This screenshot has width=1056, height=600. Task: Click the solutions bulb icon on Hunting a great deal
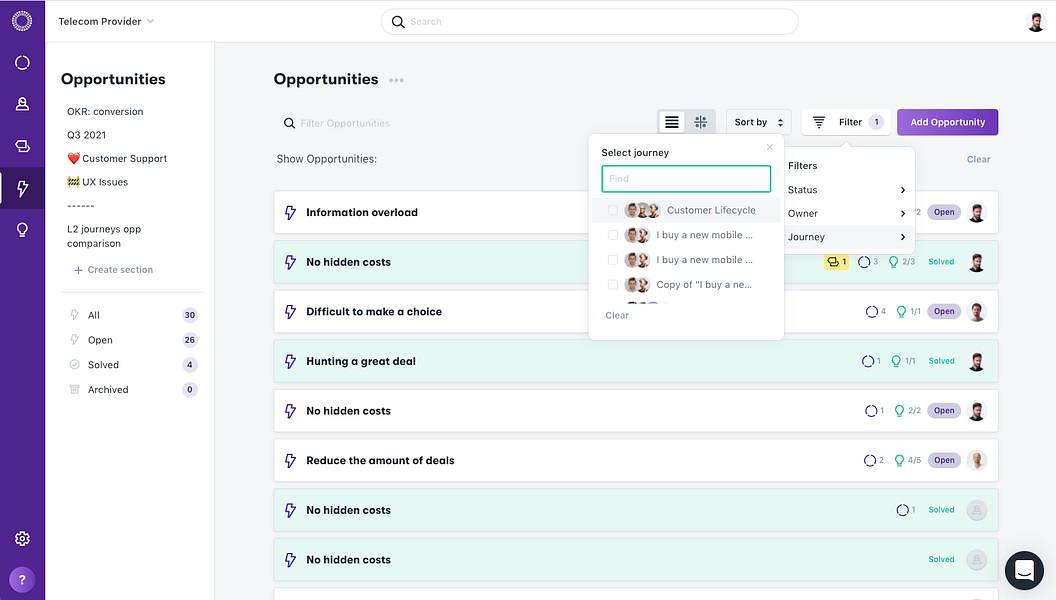click(896, 362)
